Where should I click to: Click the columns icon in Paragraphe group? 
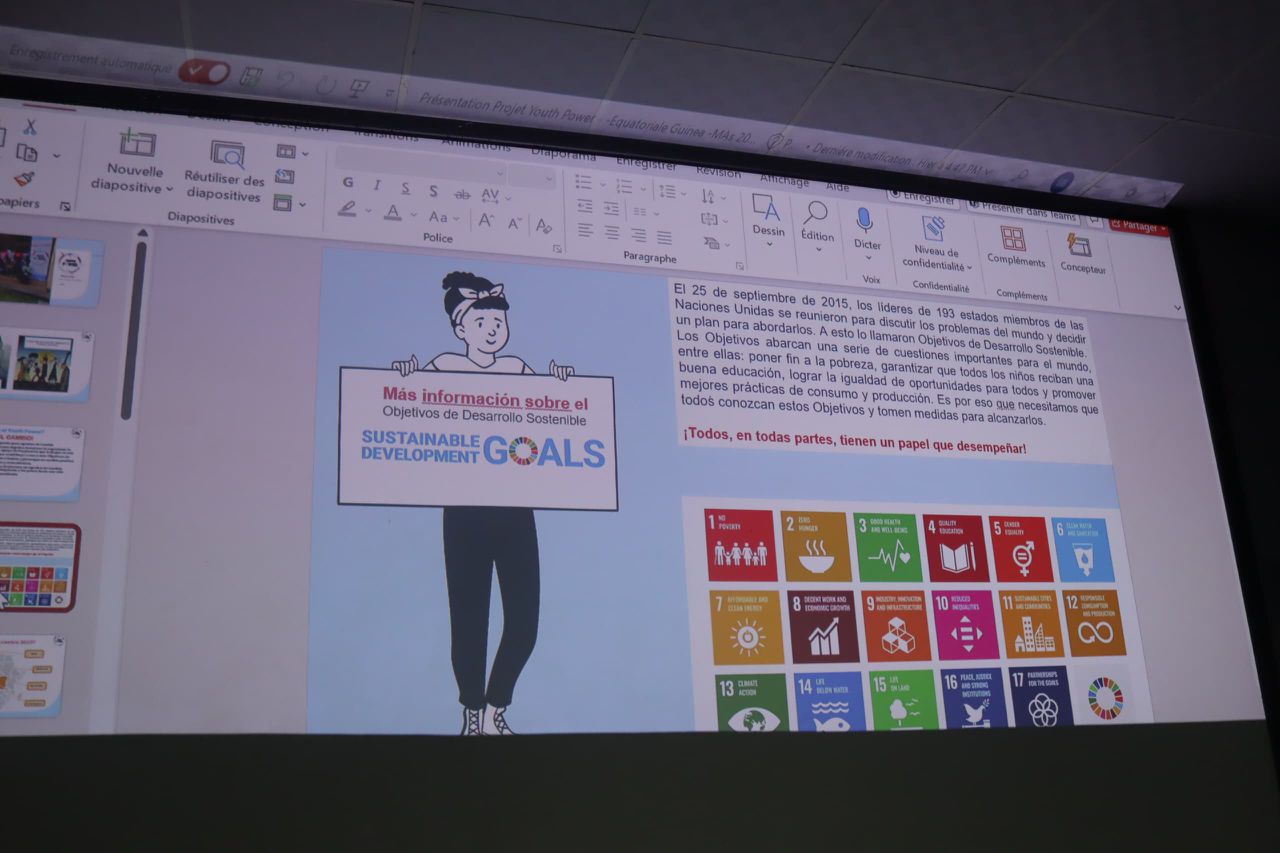(x=642, y=212)
